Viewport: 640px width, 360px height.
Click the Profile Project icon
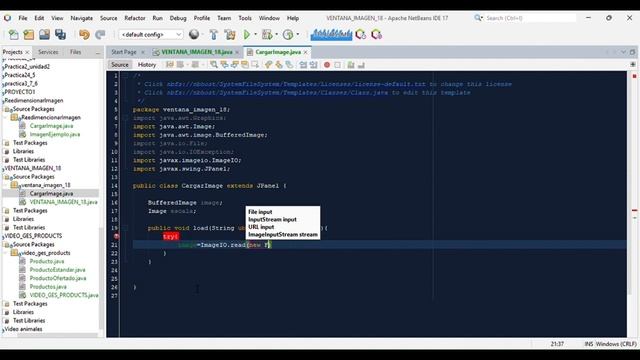tap(288, 35)
